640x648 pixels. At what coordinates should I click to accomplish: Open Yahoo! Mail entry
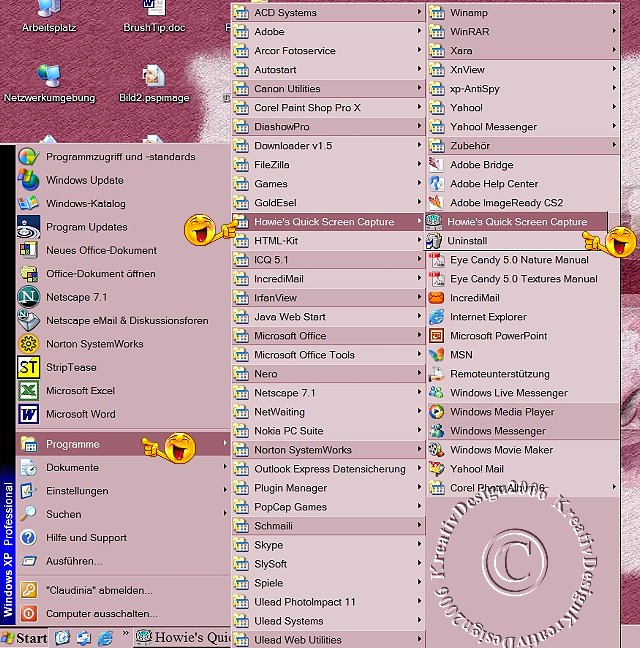[x=523, y=469]
